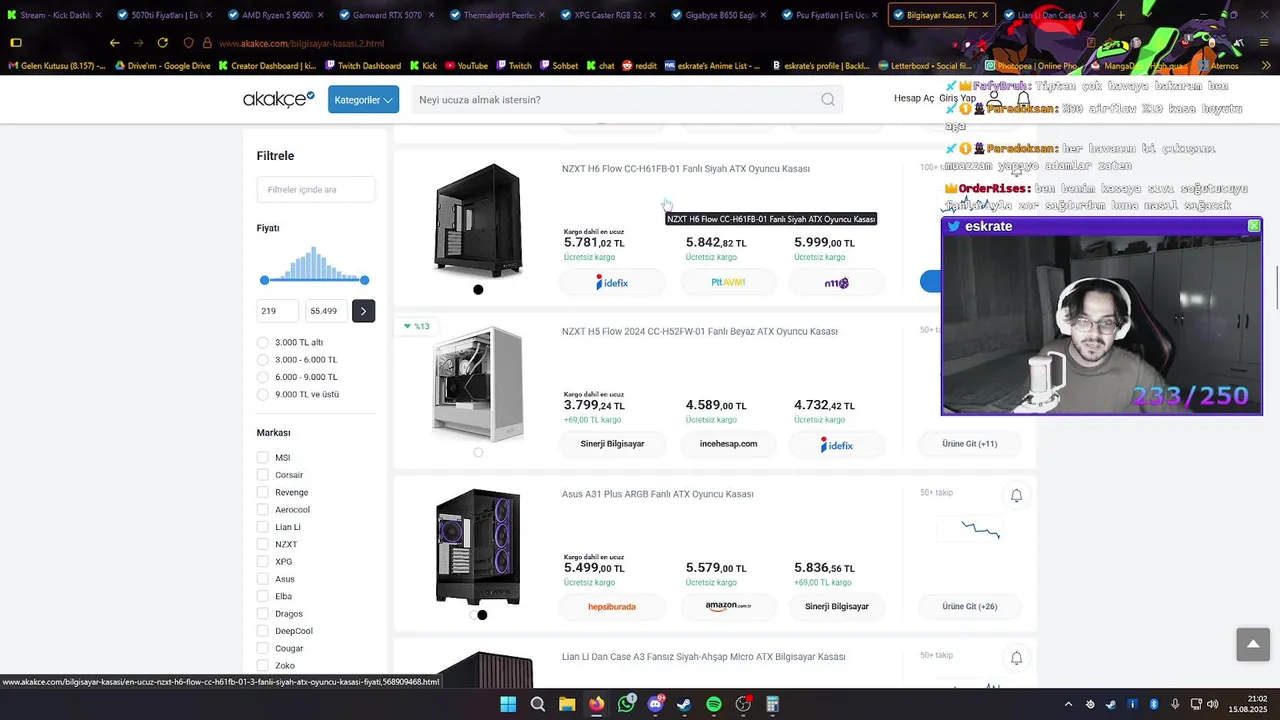Open Calculator from the taskbar
This screenshot has height=720, width=1280.
(772, 704)
